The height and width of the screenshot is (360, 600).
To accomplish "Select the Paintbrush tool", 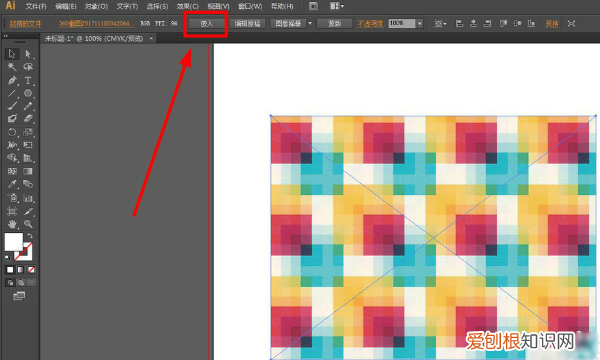I will 12,106.
